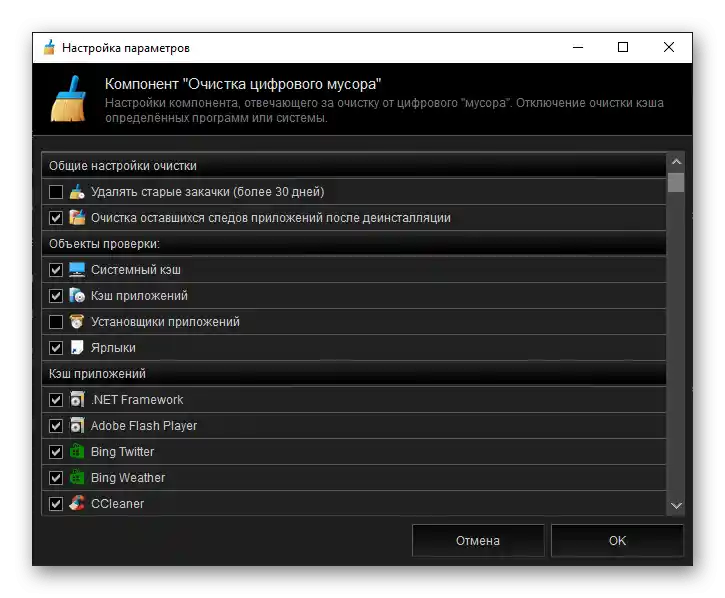Click the Кэш приложений section header
The width and height of the screenshot is (725, 598).
pos(354,373)
